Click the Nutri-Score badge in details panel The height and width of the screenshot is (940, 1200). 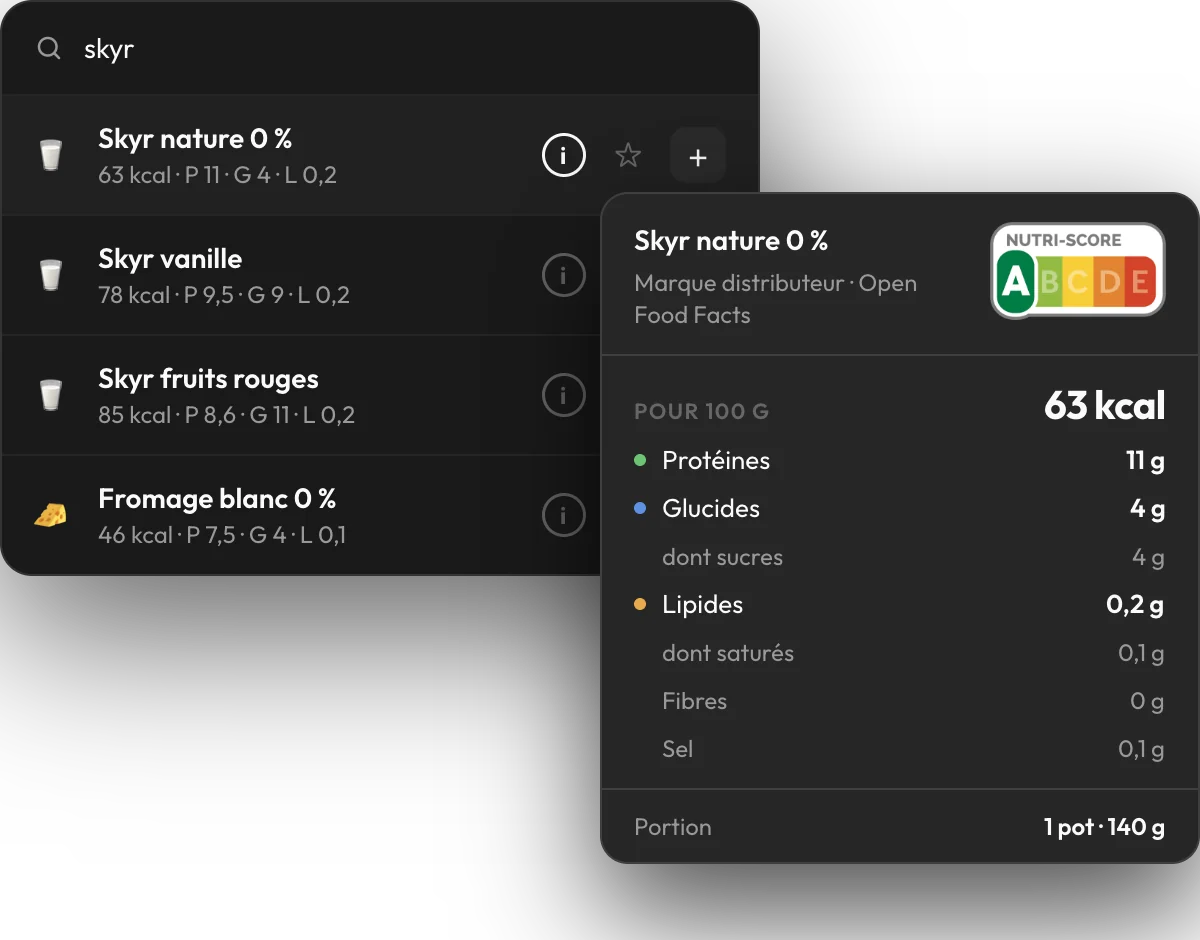[x=1078, y=270]
